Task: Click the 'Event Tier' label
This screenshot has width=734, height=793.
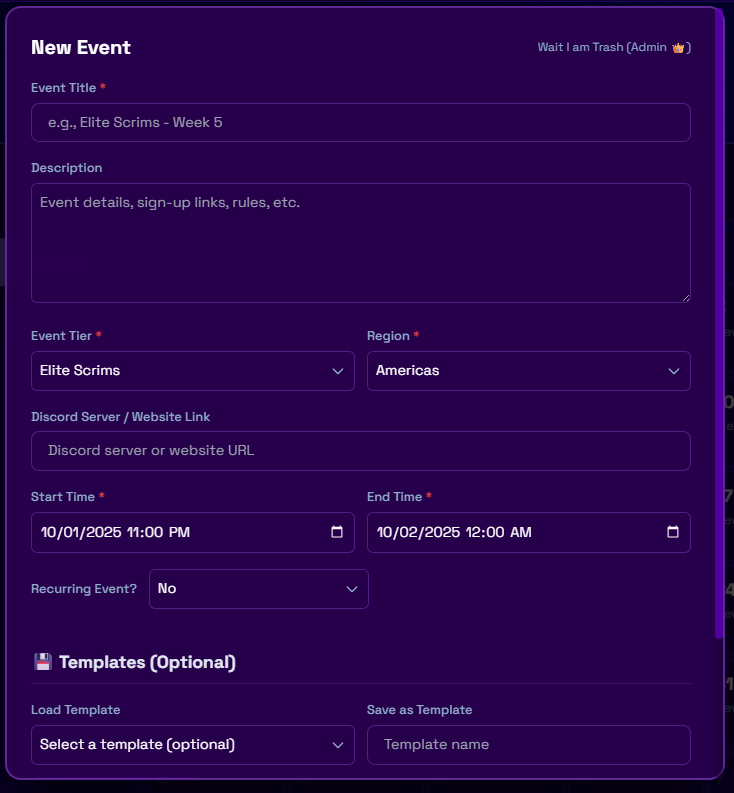Action: [61, 336]
